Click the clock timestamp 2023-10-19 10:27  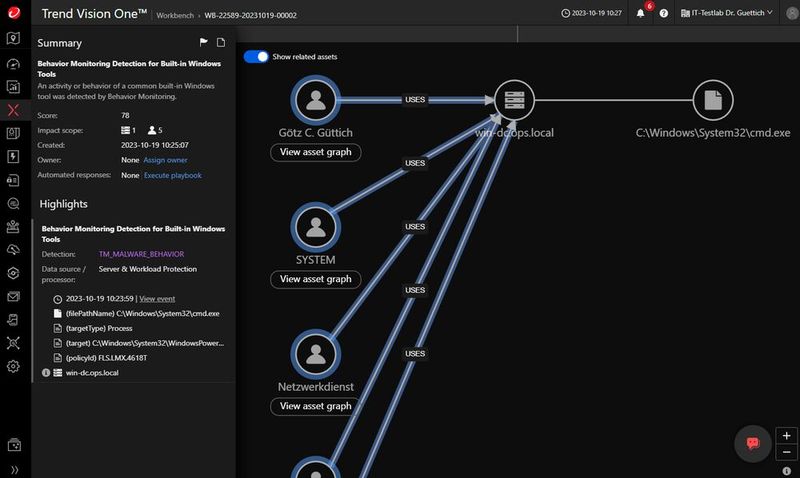click(591, 13)
